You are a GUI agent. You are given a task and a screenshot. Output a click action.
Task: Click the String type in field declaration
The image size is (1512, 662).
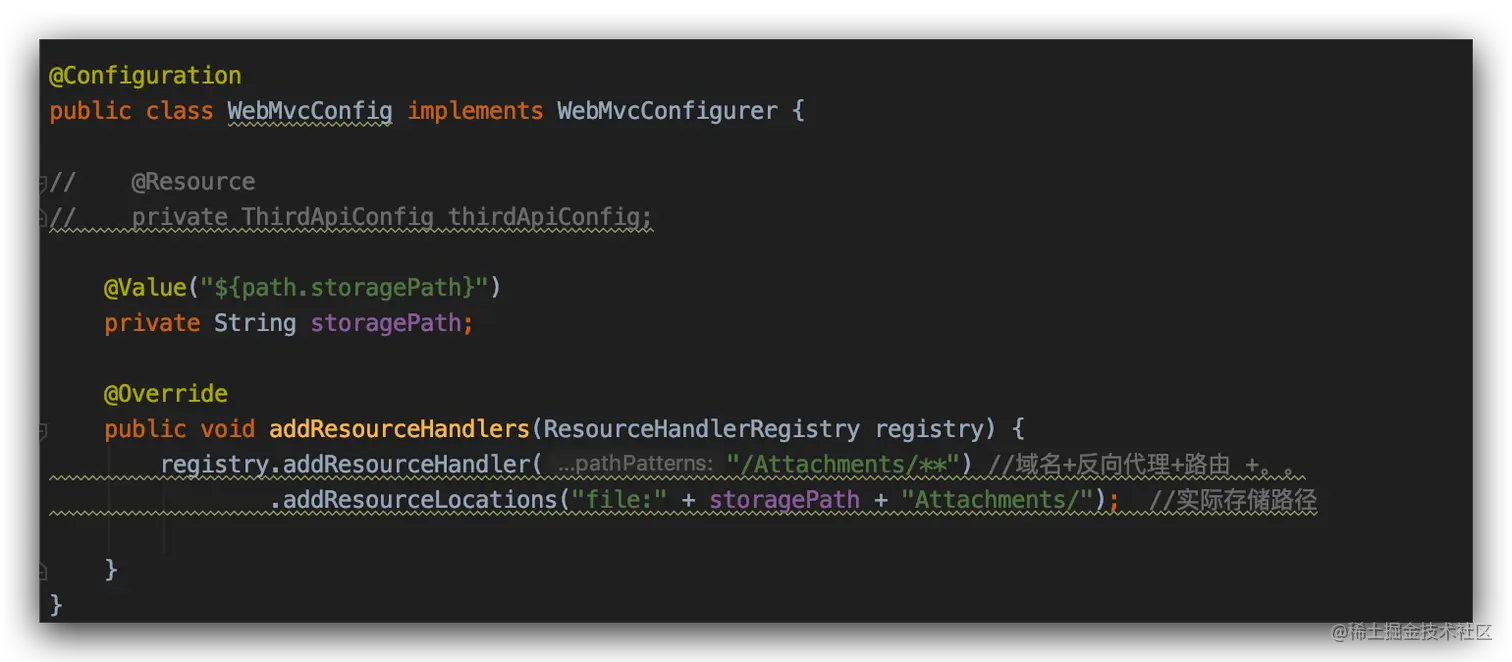point(255,323)
